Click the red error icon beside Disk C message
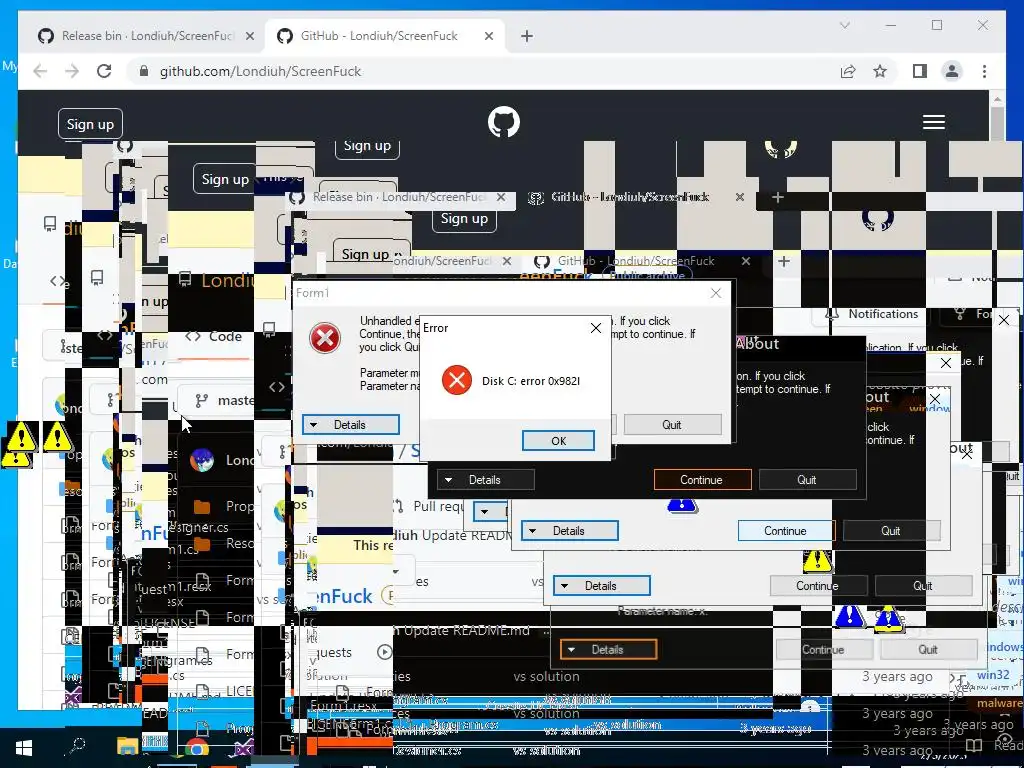 point(456,380)
